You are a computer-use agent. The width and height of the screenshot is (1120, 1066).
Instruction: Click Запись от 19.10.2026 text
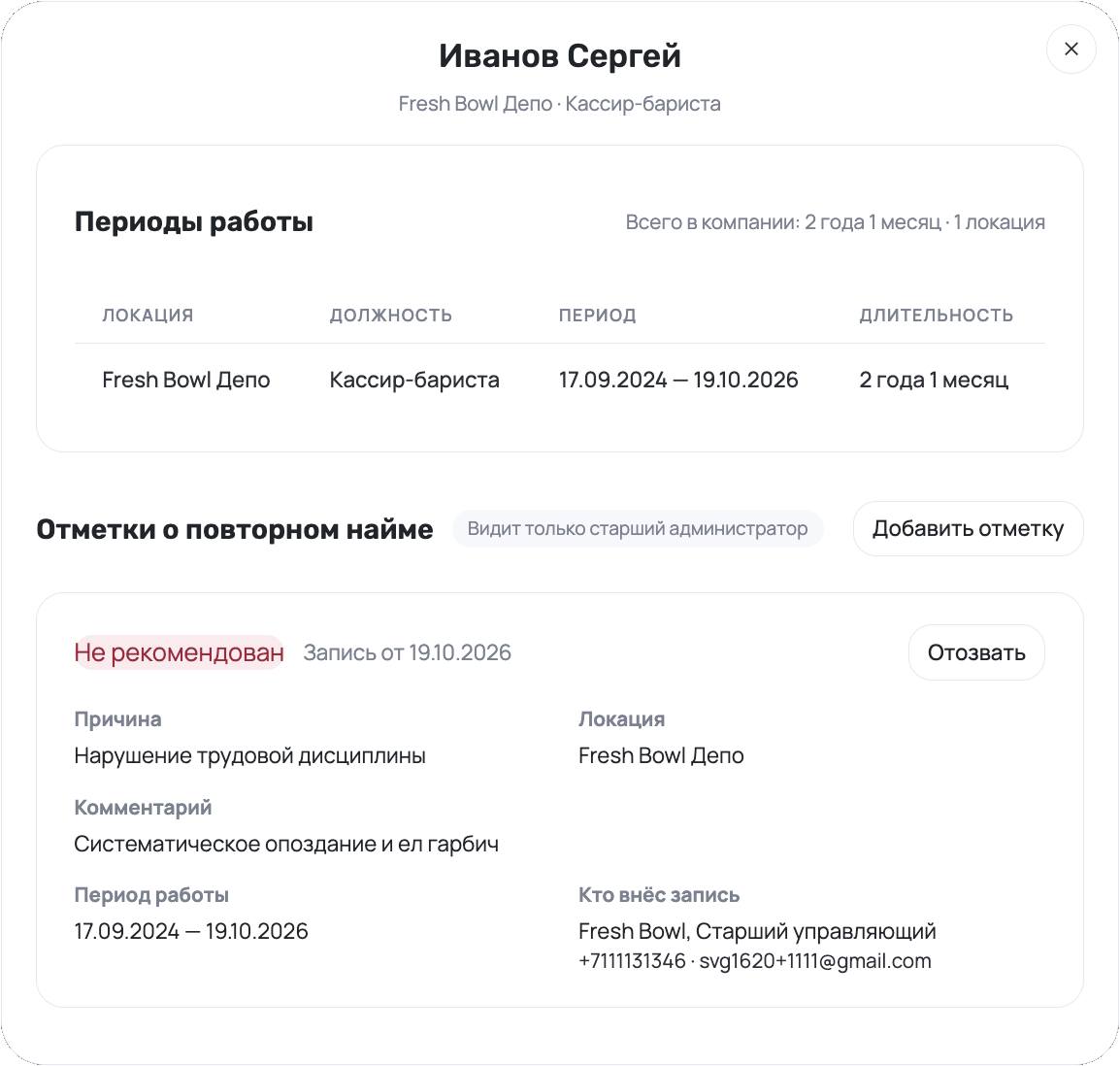(x=408, y=652)
